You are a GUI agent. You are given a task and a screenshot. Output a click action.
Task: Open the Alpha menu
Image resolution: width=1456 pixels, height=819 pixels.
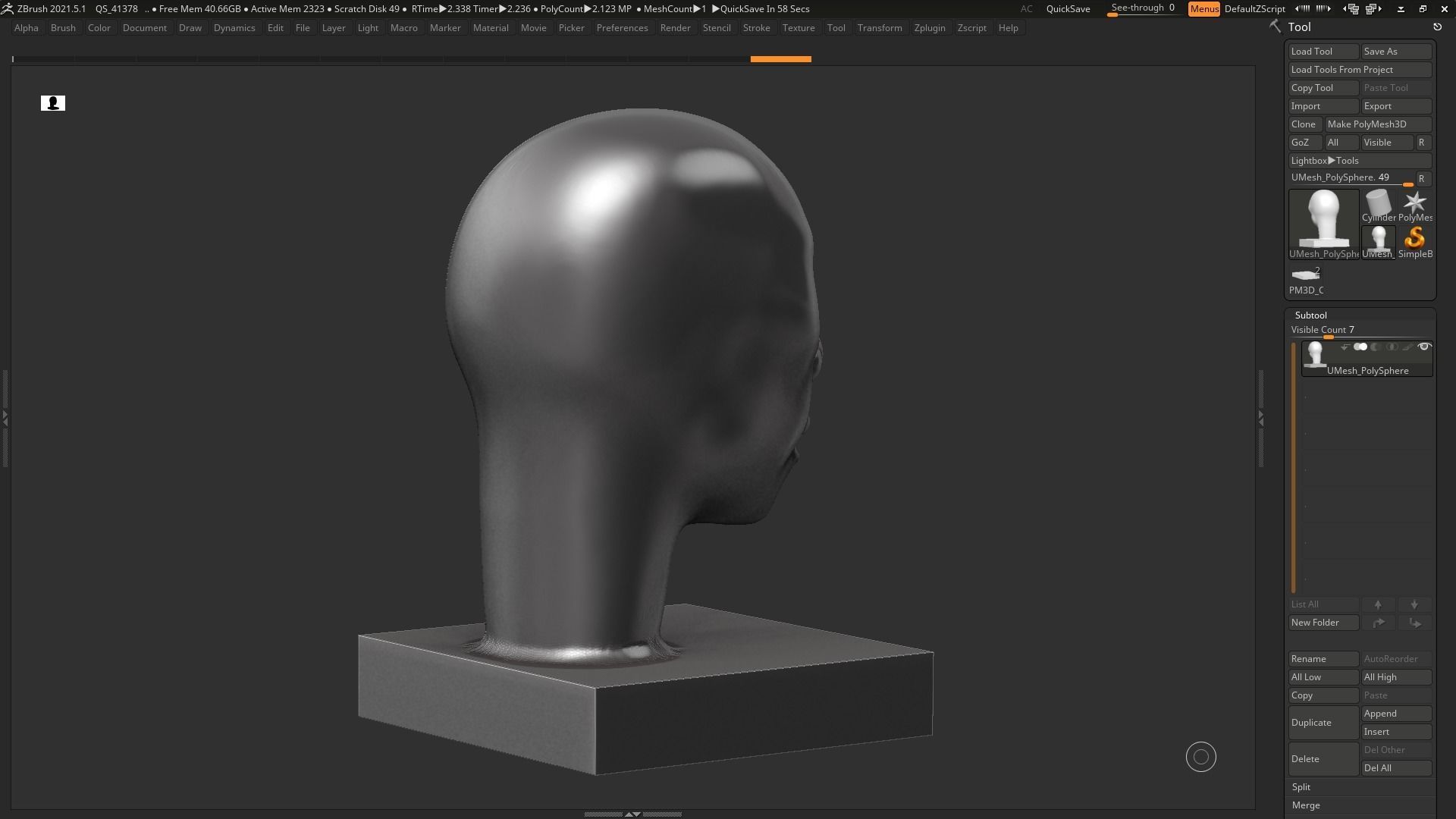point(27,28)
